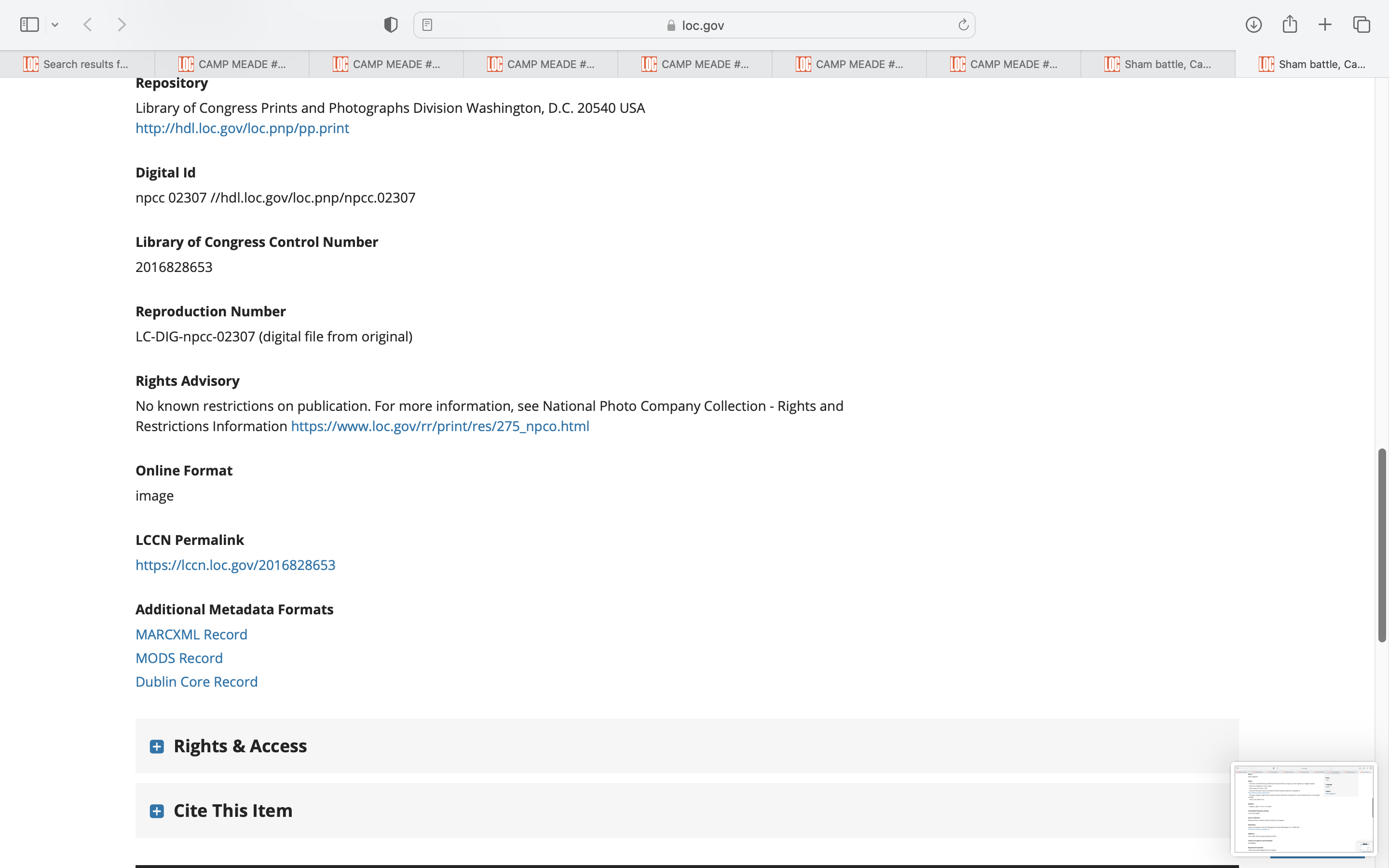The width and height of the screenshot is (1389, 868).
Task: Click the reader view page icon
Action: click(x=427, y=25)
